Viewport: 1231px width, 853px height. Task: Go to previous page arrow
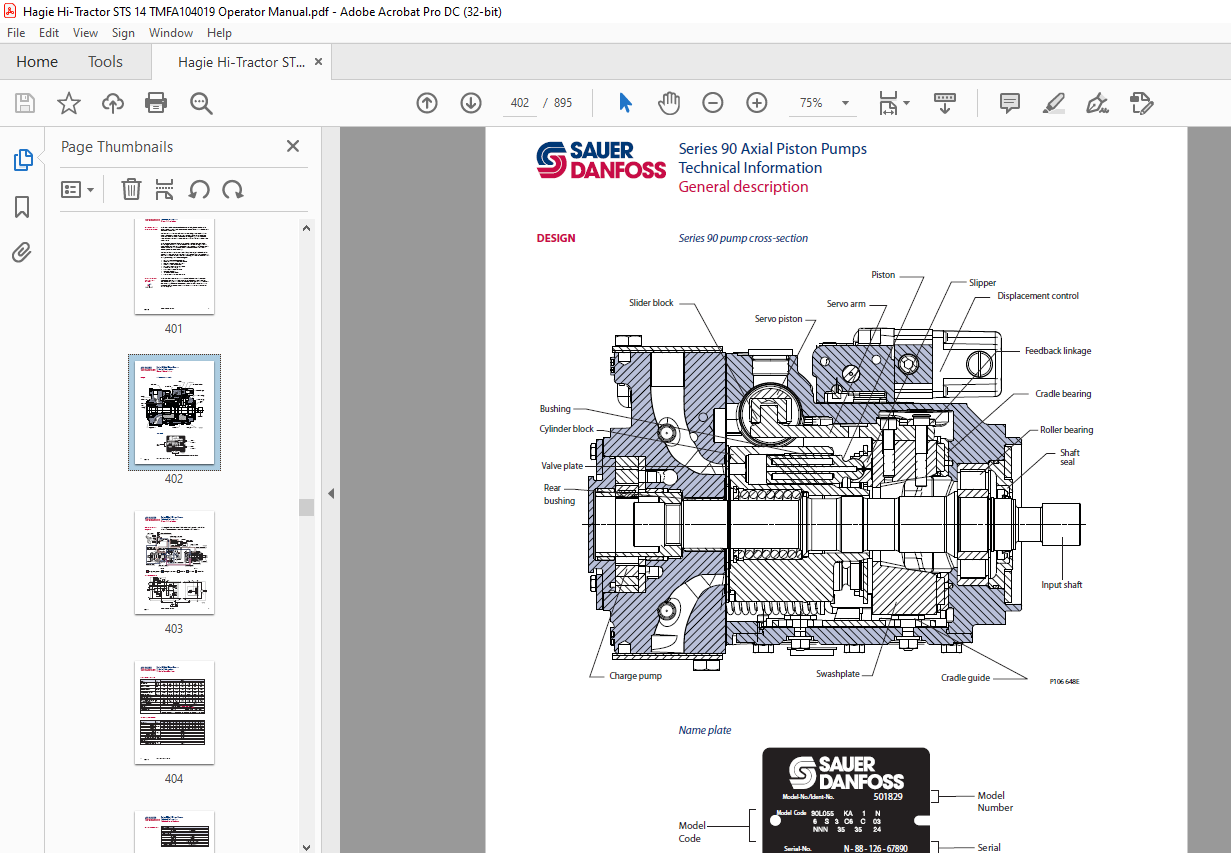[427, 103]
